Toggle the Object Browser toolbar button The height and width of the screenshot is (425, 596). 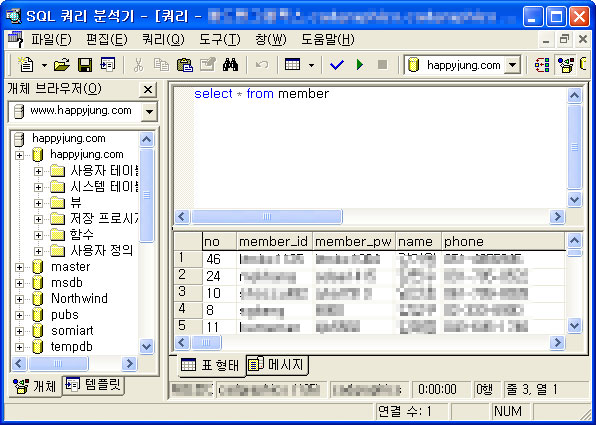(566, 65)
